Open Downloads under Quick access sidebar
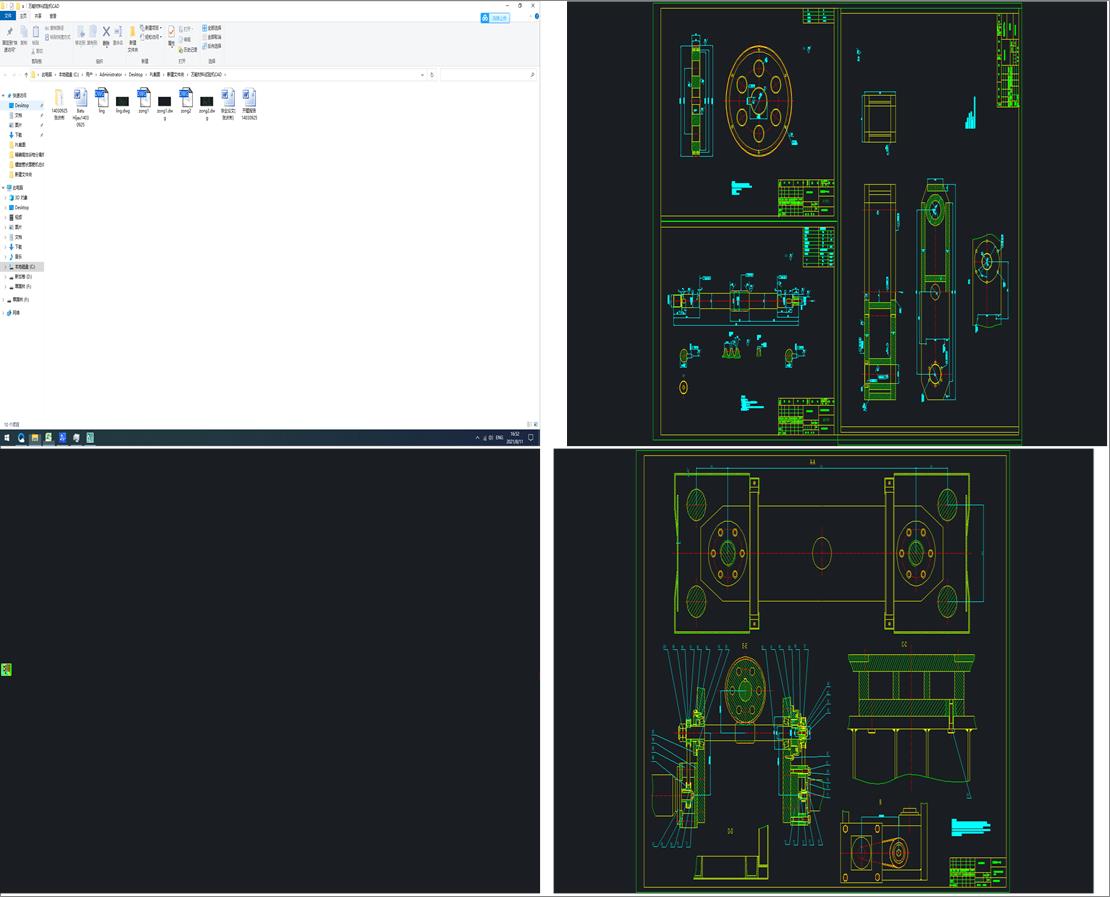Image resolution: width=1110 pixels, height=897 pixels. pos(18,135)
